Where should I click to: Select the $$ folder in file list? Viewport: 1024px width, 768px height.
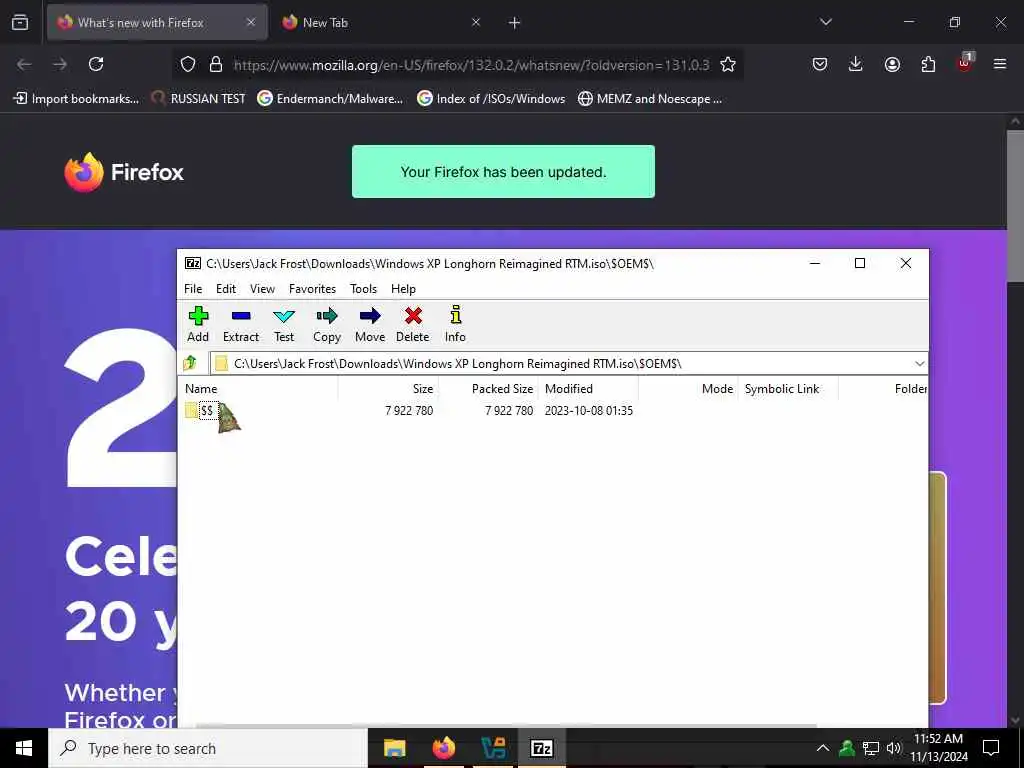(x=206, y=410)
